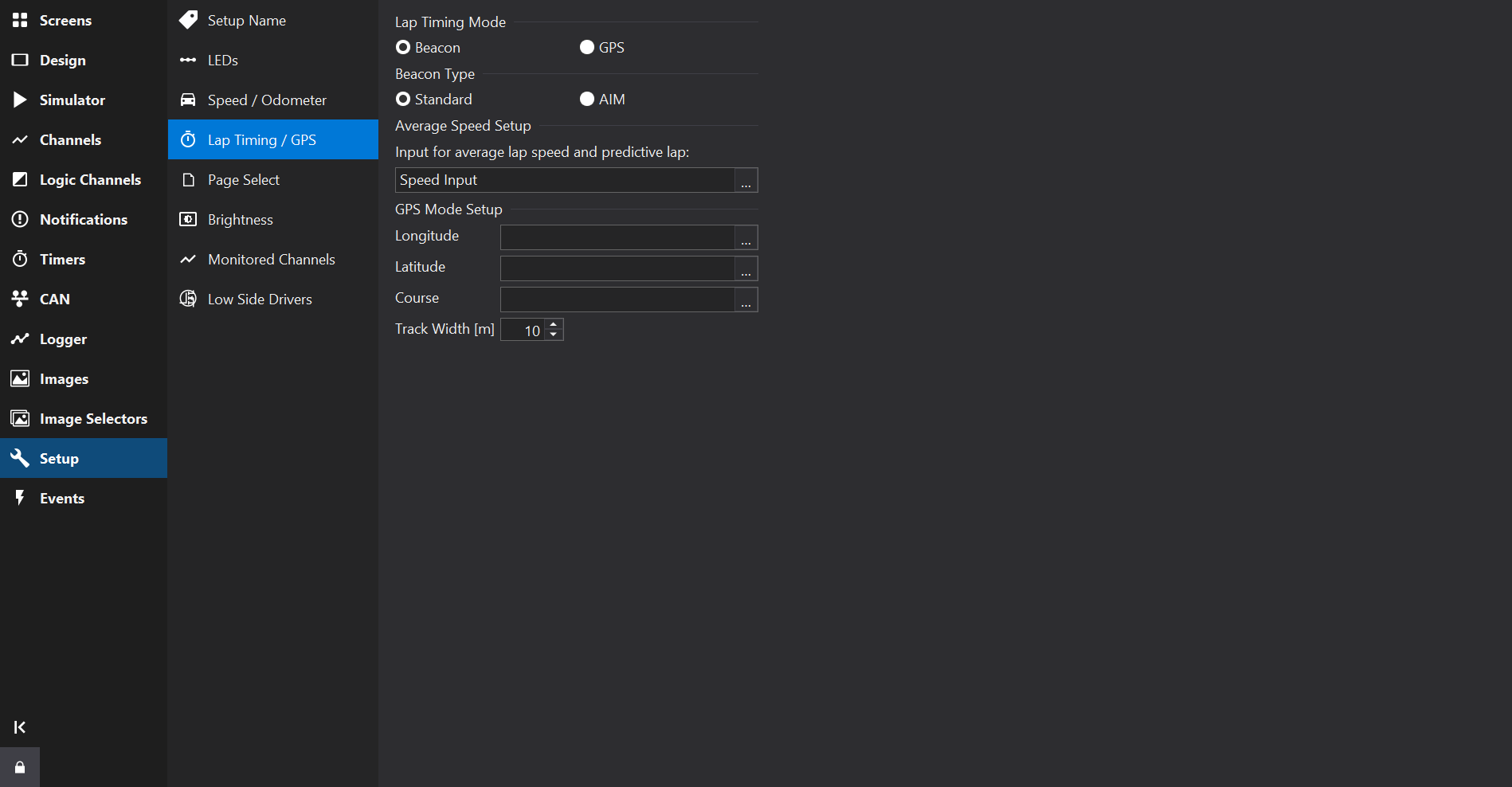1512x787 pixels.
Task: Open the Course channel browse button
Action: pos(746,300)
